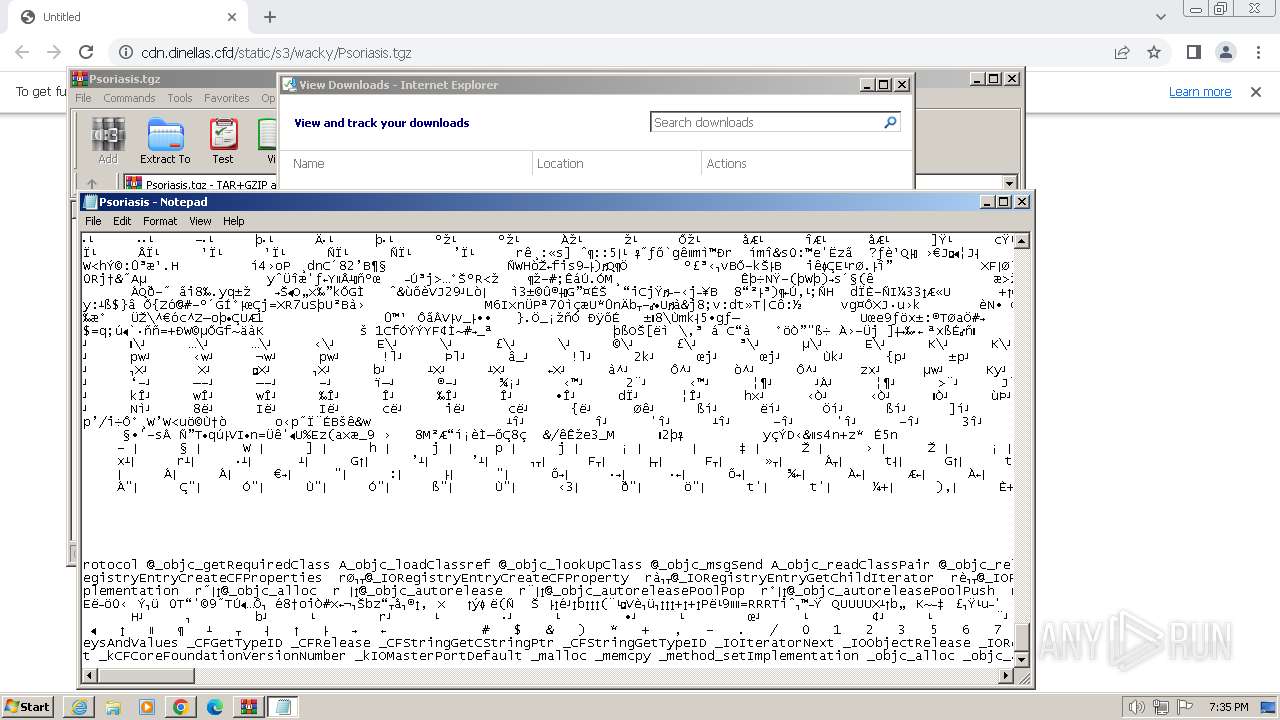Open Notepad Edit menu
Viewport: 1280px width, 720px height.
coord(122,221)
